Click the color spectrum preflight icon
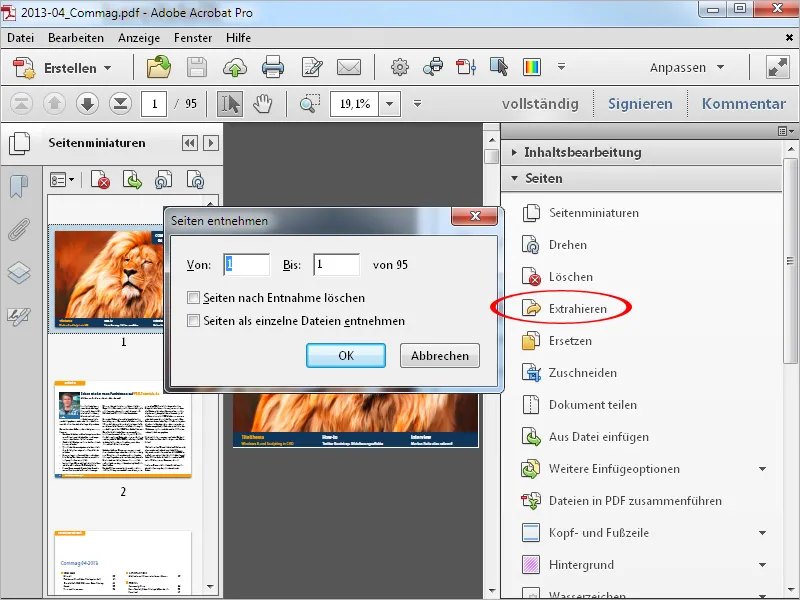 coord(532,67)
